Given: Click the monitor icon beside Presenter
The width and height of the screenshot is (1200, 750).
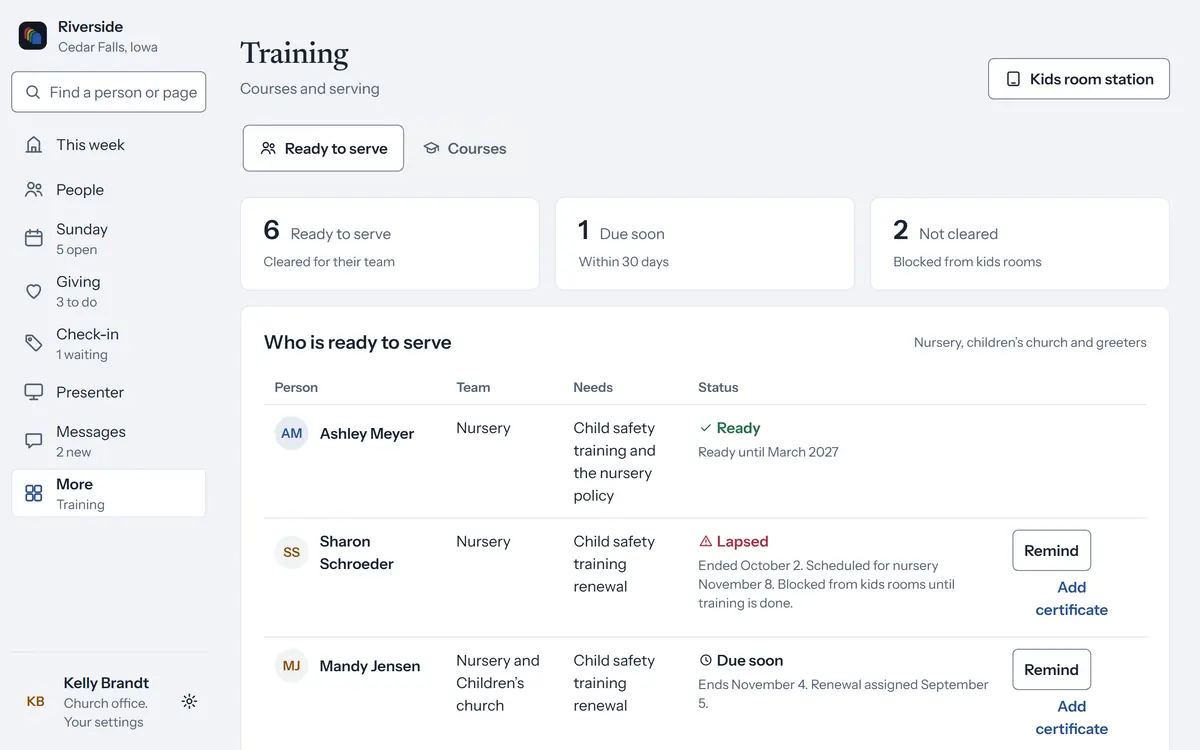Looking at the screenshot, I should (x=34, y=392).
